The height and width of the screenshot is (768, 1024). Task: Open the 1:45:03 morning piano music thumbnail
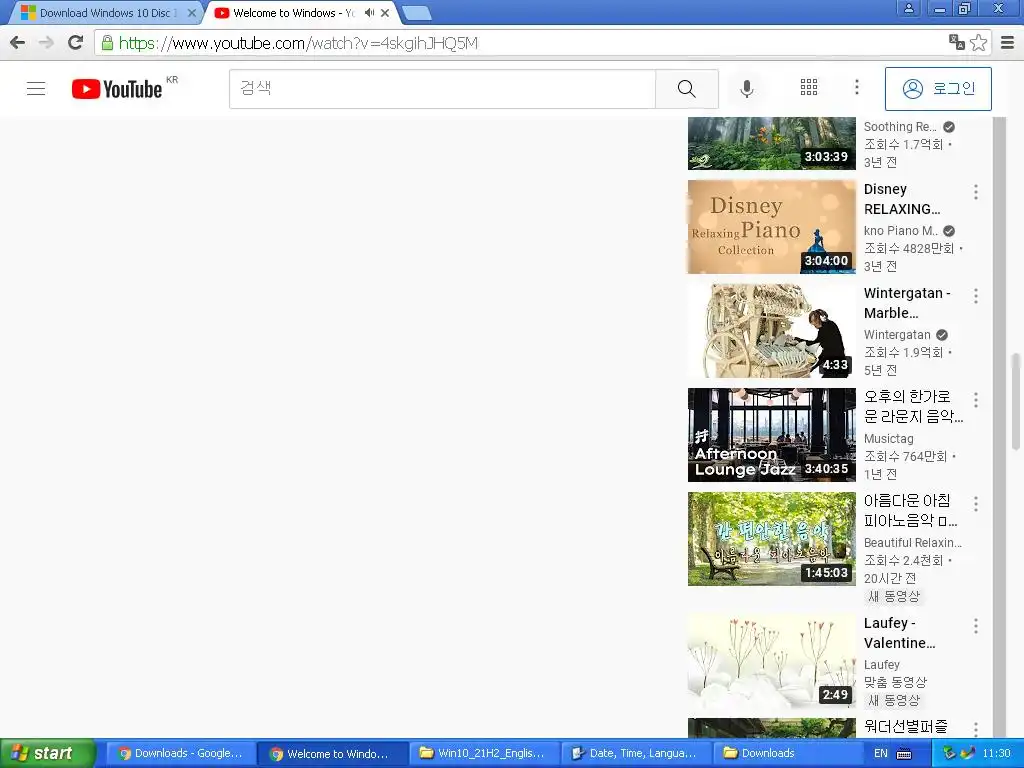[x=771, y=539]
